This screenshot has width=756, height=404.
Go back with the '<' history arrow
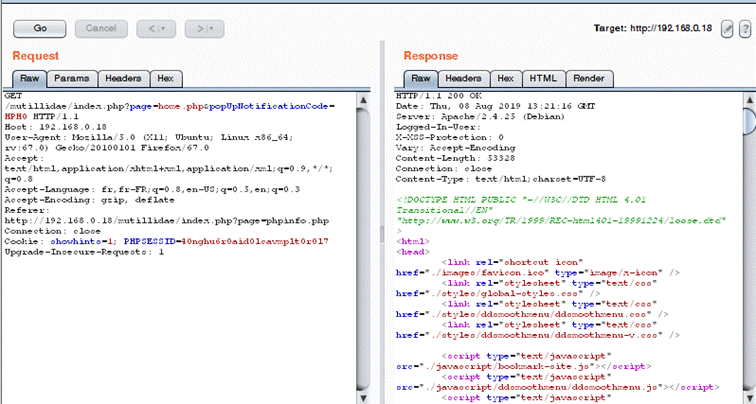[x=152, y=28]
